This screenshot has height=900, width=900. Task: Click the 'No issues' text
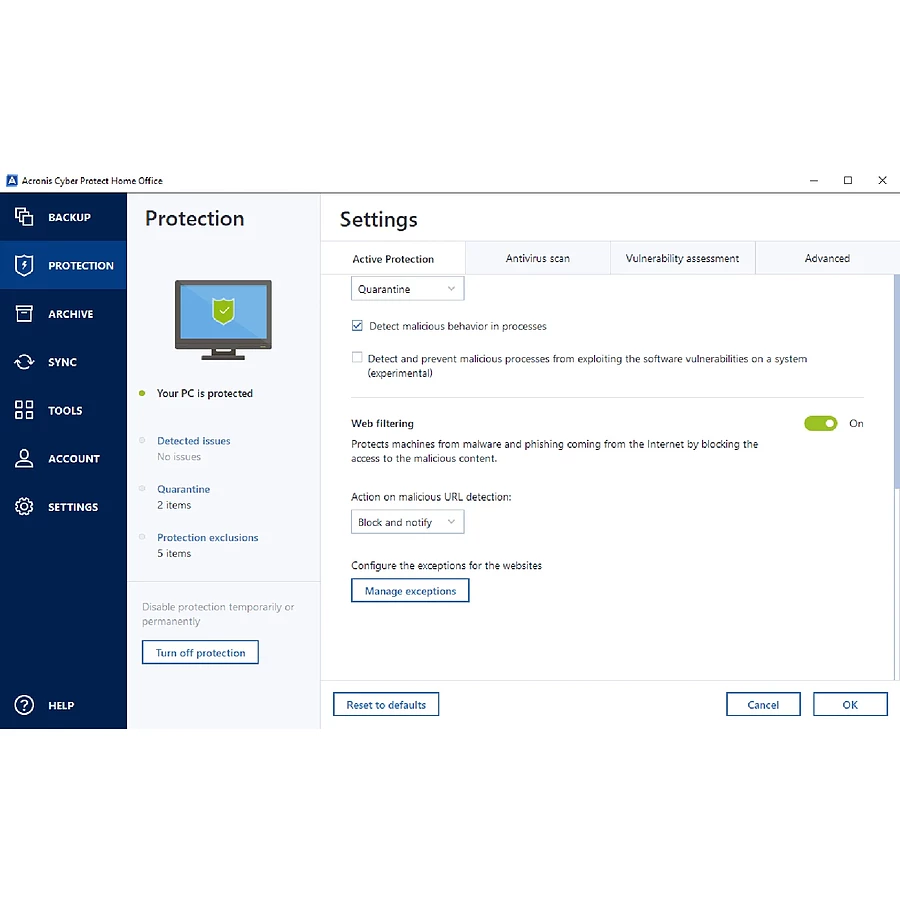pyautogui.click(x=179, y=457)
